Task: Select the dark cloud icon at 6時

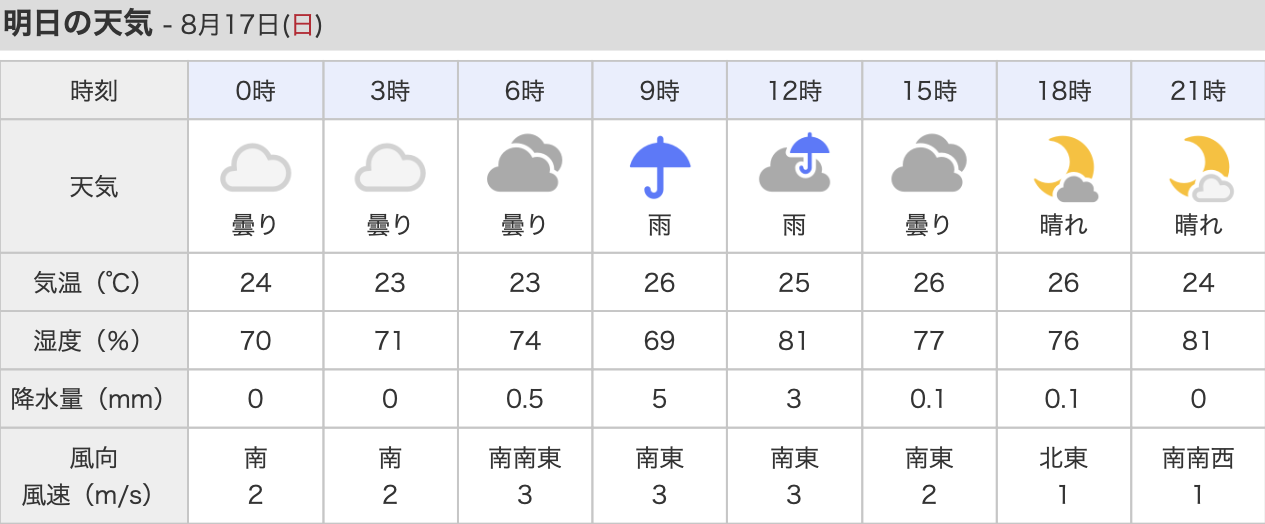Action: (524, 165)
